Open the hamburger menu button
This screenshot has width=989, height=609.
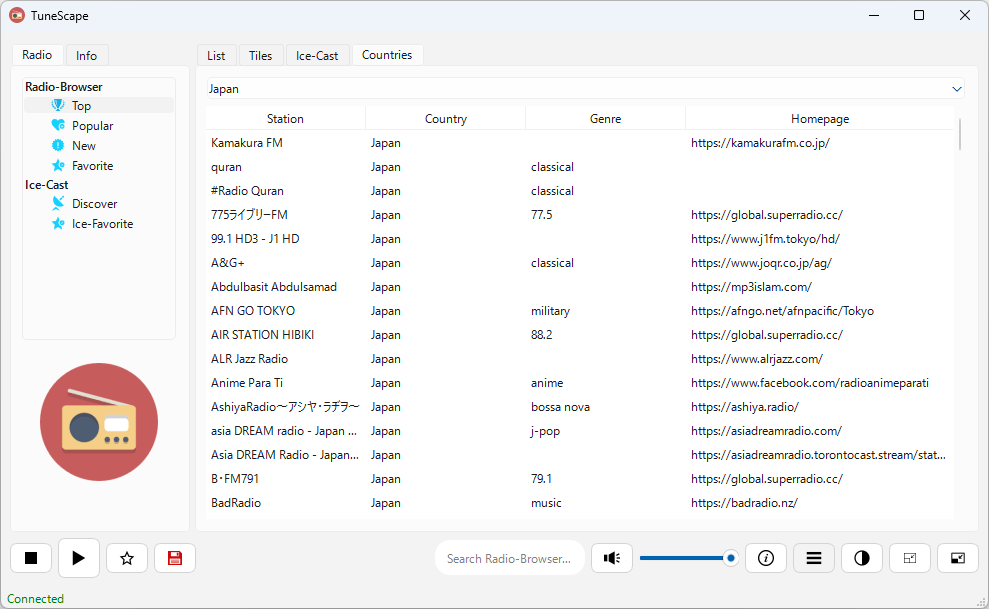[814, 558]
